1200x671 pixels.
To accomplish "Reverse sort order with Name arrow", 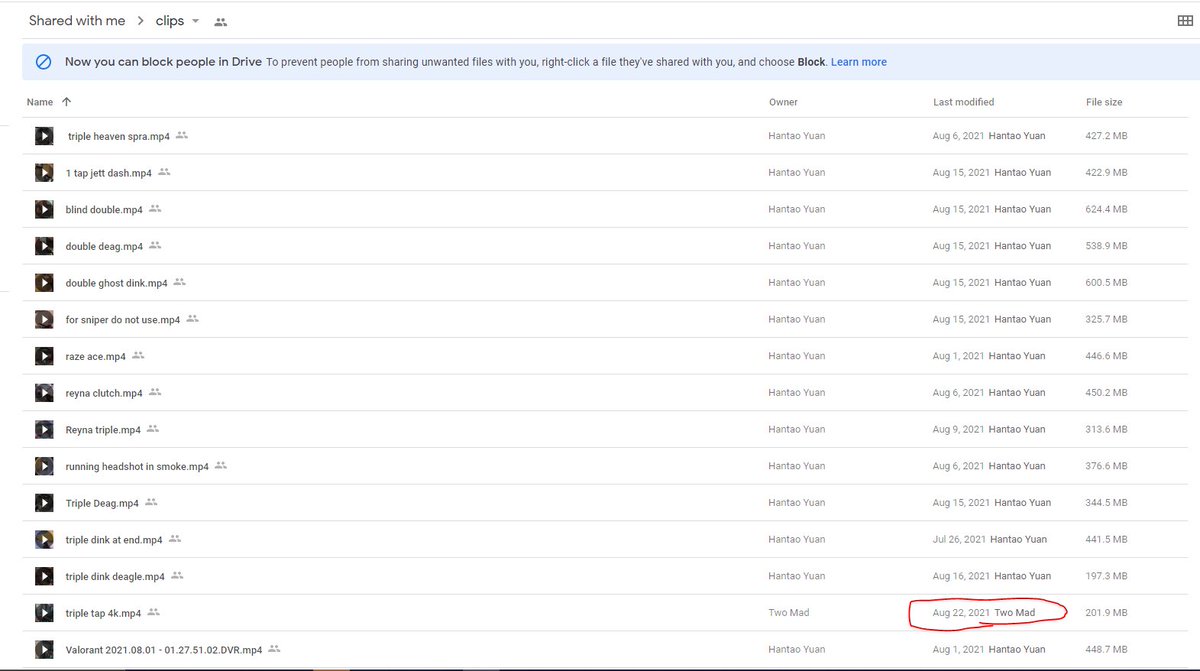I will pyautogui.click(x=67, y=102).
